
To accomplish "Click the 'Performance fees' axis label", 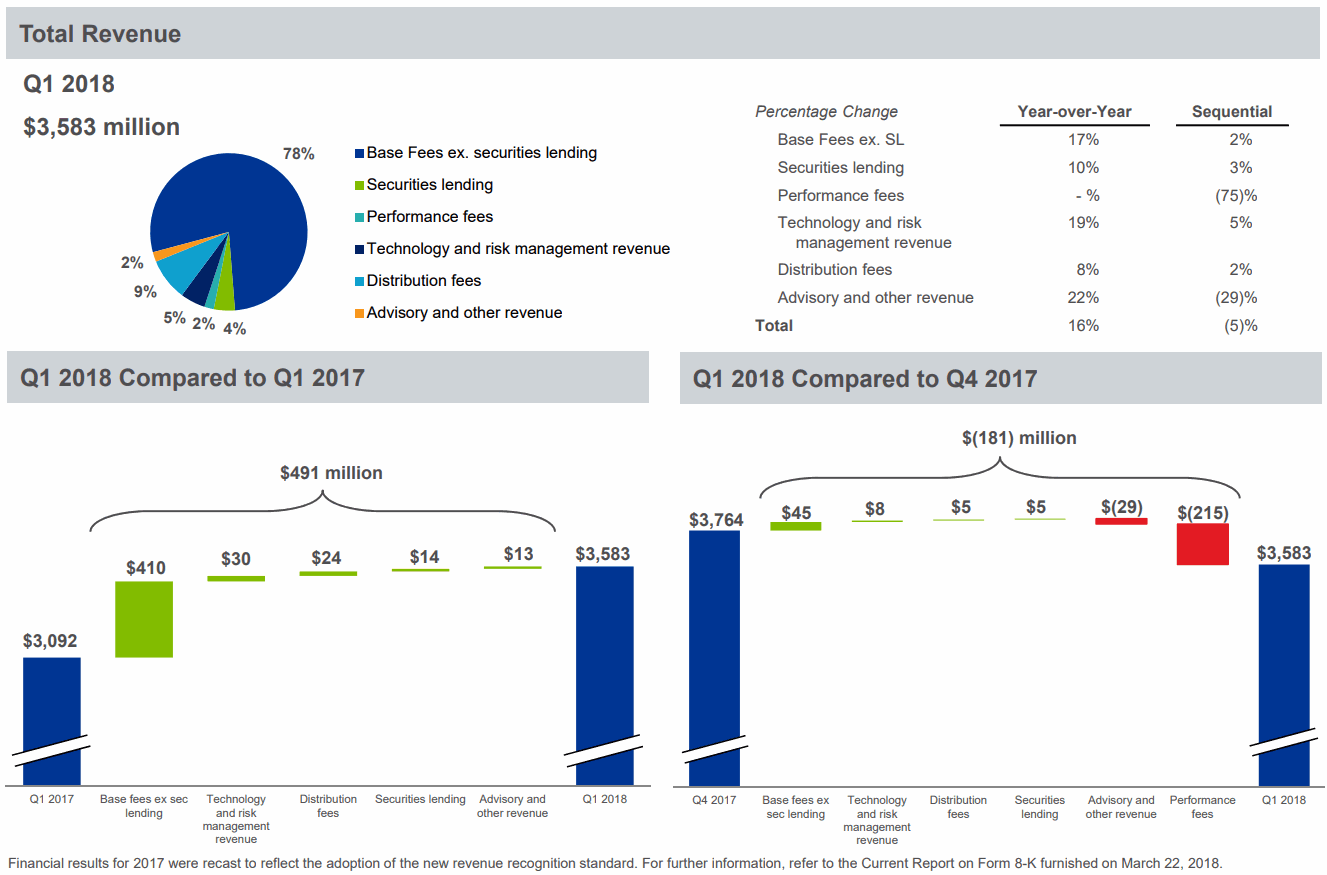I will click(x=1202, y=807).
